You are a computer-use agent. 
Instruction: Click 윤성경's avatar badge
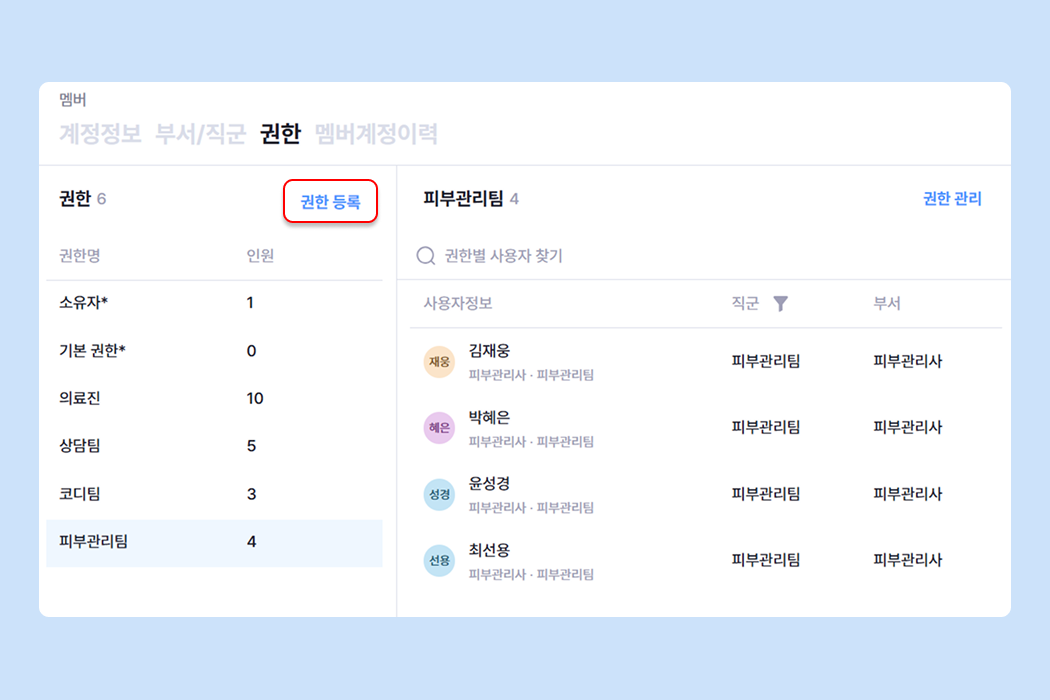(439, 494)
